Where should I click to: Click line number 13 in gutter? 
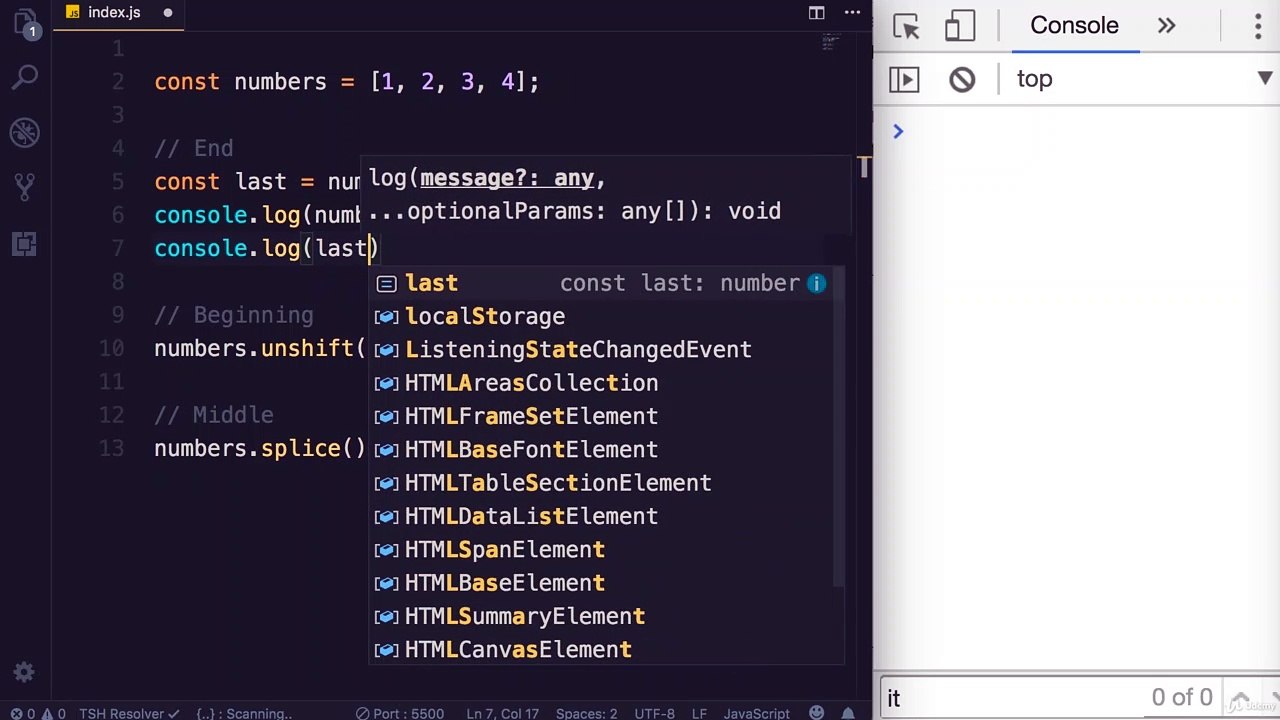pyautogui.click(x=112, y=448)
